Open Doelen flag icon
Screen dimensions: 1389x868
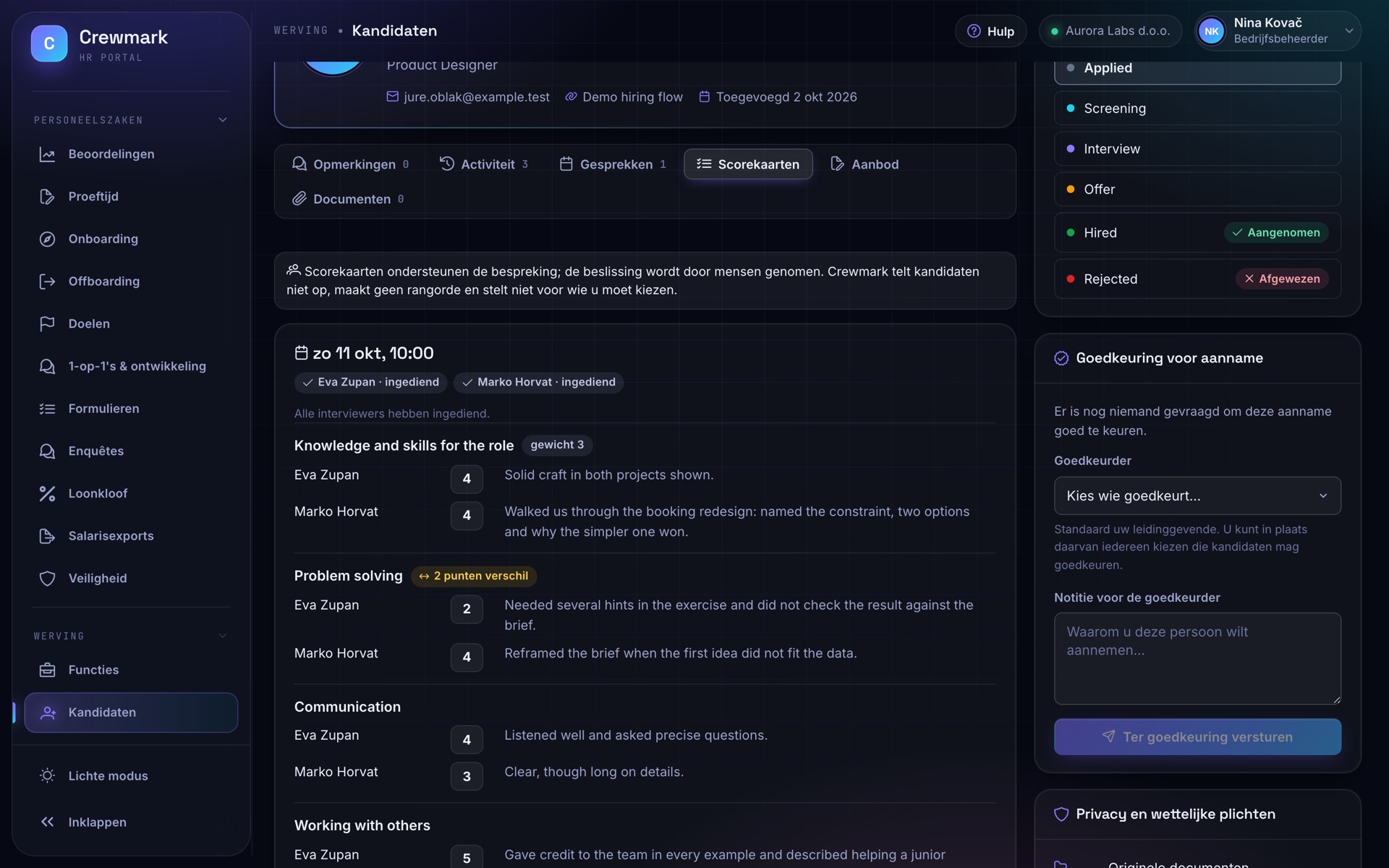[x=47, y=324]
